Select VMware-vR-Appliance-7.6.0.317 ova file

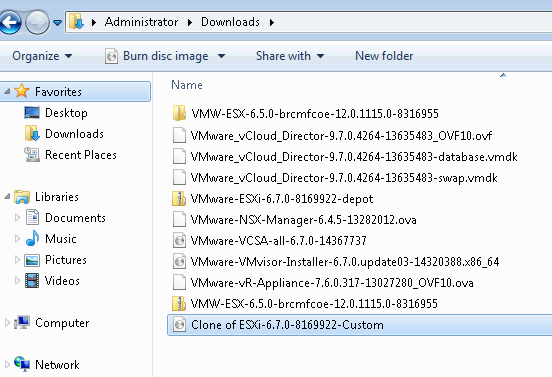tap(332, 283)
